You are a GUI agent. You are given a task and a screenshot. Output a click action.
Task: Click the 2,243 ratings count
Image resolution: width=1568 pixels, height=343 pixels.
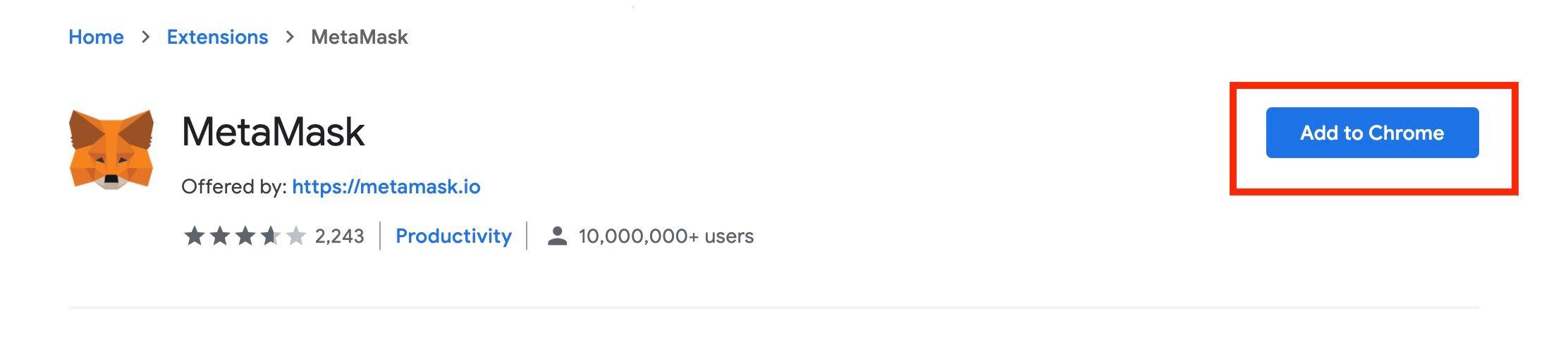[x=339, y=236]
